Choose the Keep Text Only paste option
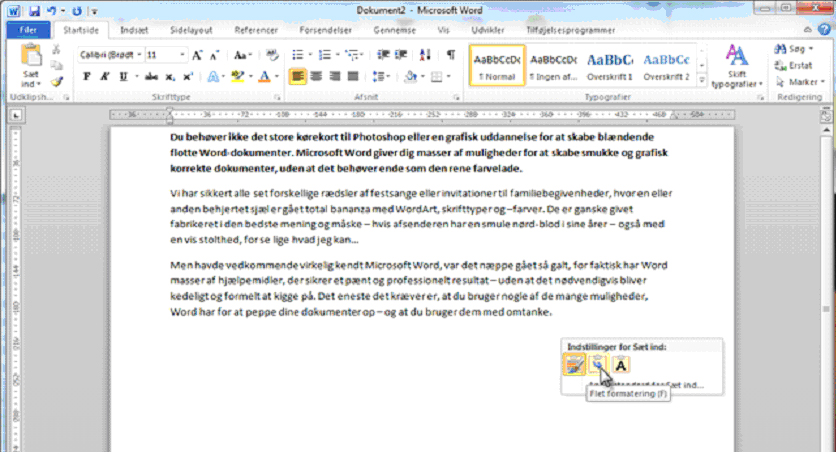Viewport: 836px width, 454px height. (x=621, y=366)
